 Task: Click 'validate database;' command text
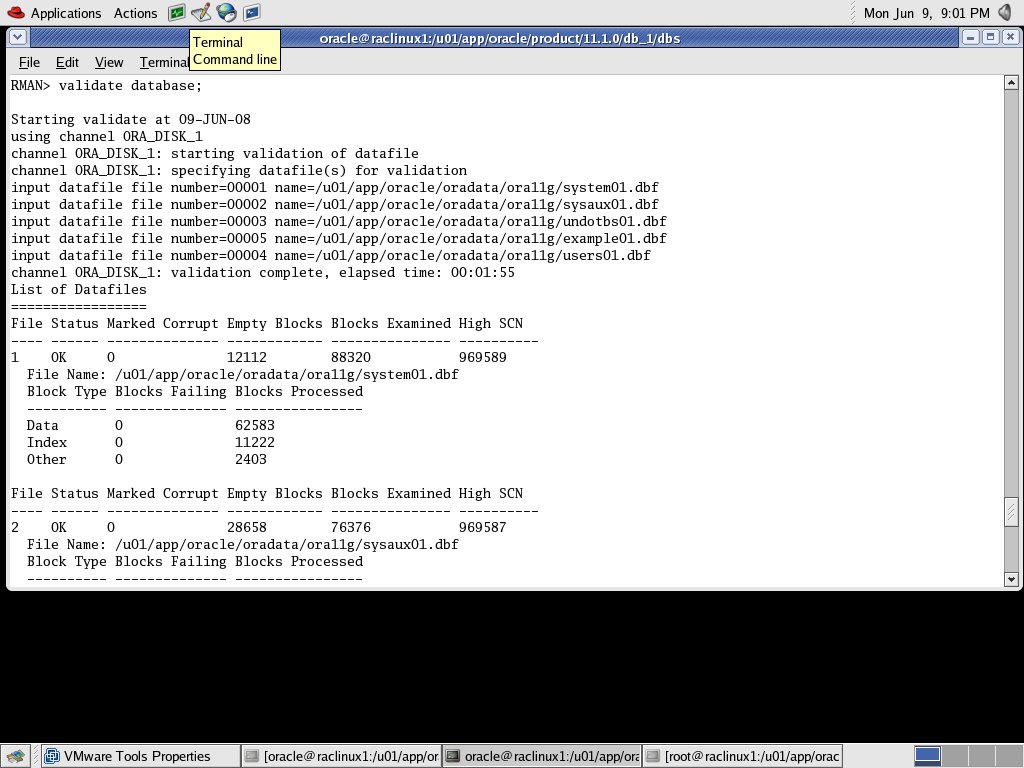pos(131,86)
